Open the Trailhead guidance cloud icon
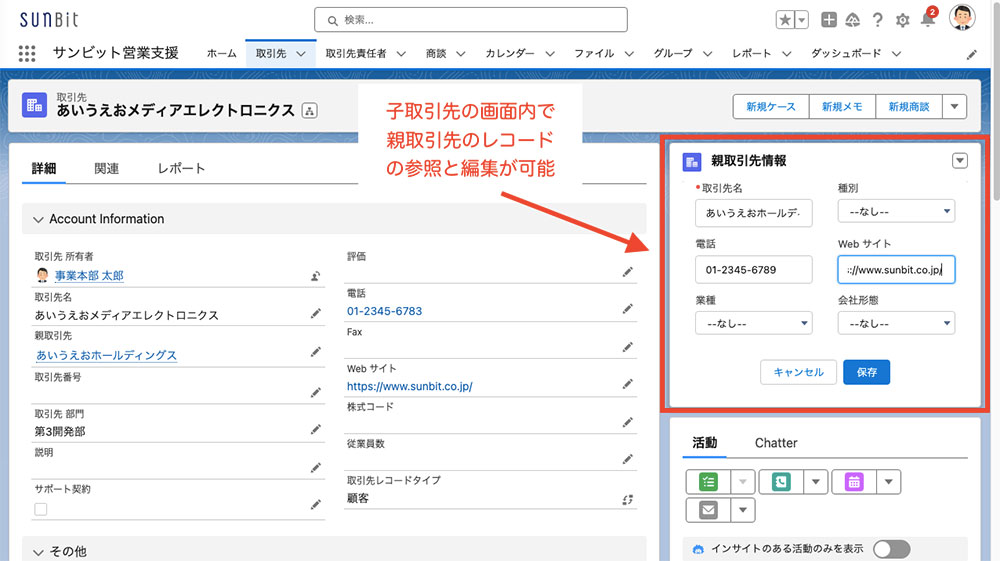Viewport: 1000px width, 561px height. (853, 20)
